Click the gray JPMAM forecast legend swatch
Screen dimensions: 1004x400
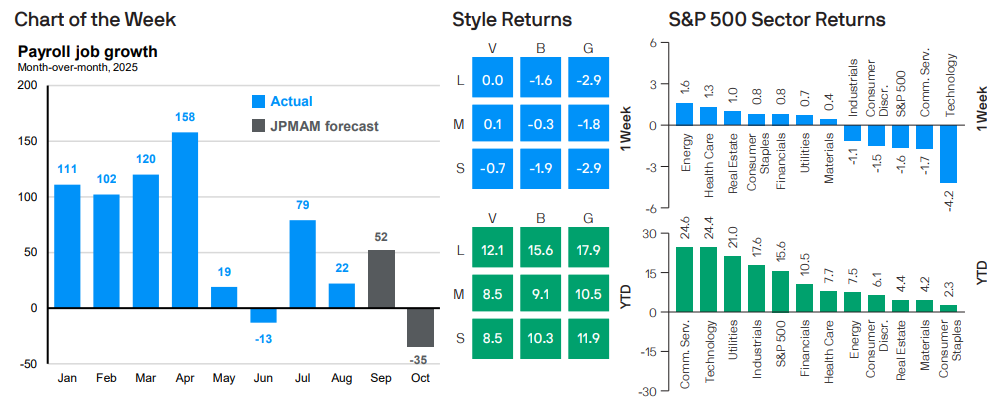coord(257,126)
